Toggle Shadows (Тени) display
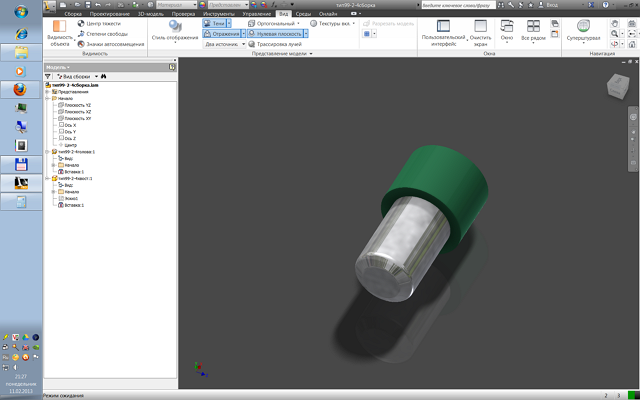The width and height of the screenshot is (640, 400). coord(218,22)
